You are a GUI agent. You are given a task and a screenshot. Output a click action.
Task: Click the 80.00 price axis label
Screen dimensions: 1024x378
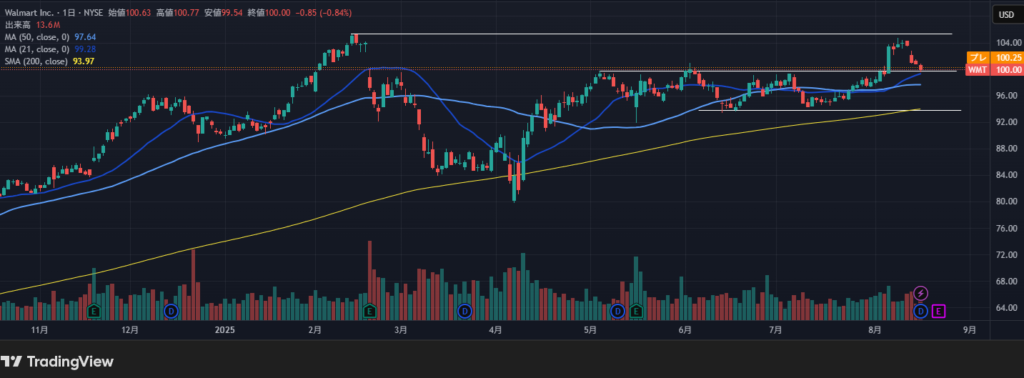[x=1005, y=202]
